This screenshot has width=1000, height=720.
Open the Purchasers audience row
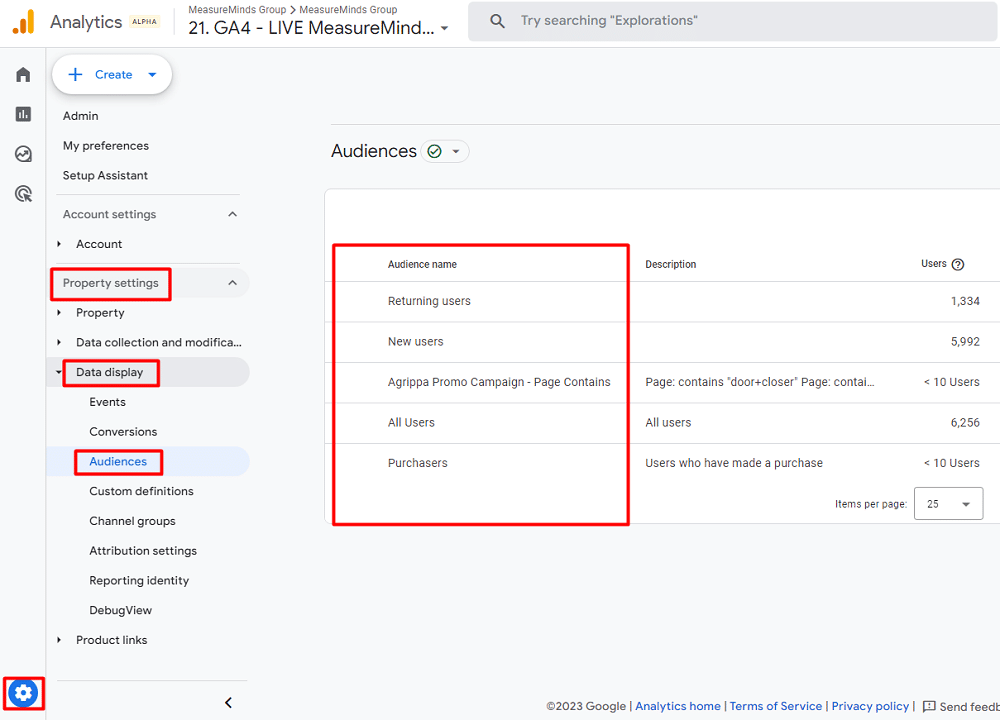[x=418, y=463]
